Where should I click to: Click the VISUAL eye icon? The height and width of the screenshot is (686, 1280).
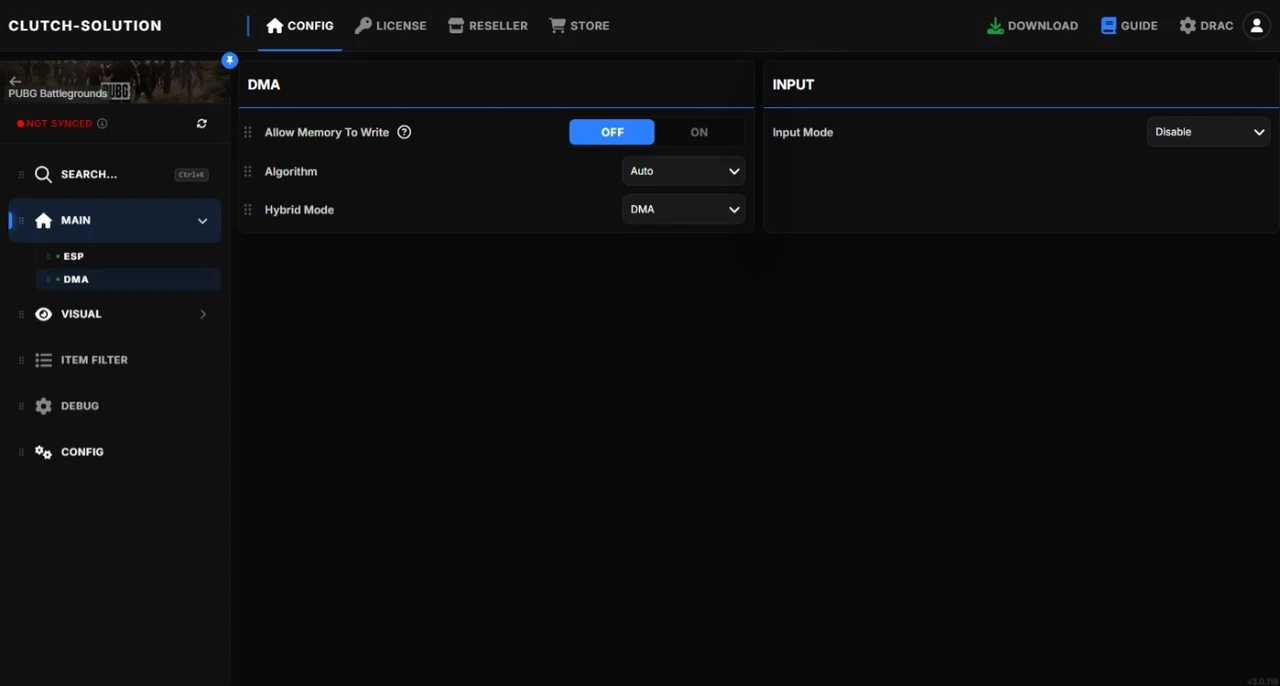pos(43,314)
